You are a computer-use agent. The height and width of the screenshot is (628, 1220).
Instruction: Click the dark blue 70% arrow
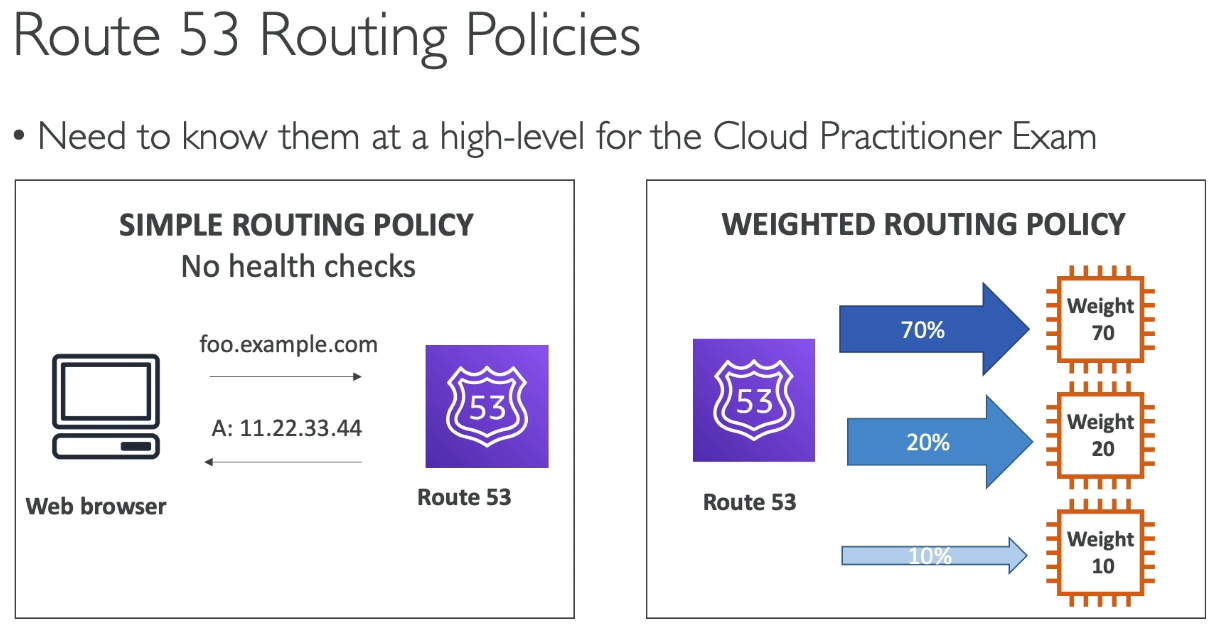(x=934, y=328)
